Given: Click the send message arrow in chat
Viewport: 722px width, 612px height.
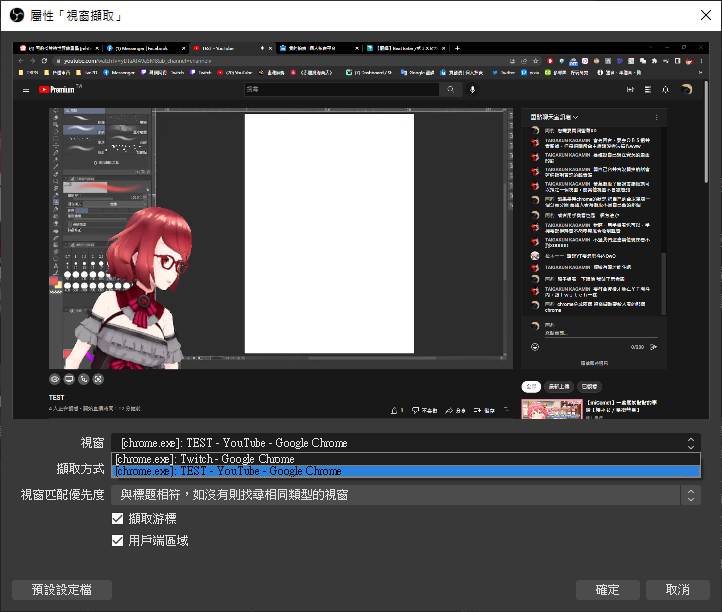Looking at the screenshot, I should [653, 347].
